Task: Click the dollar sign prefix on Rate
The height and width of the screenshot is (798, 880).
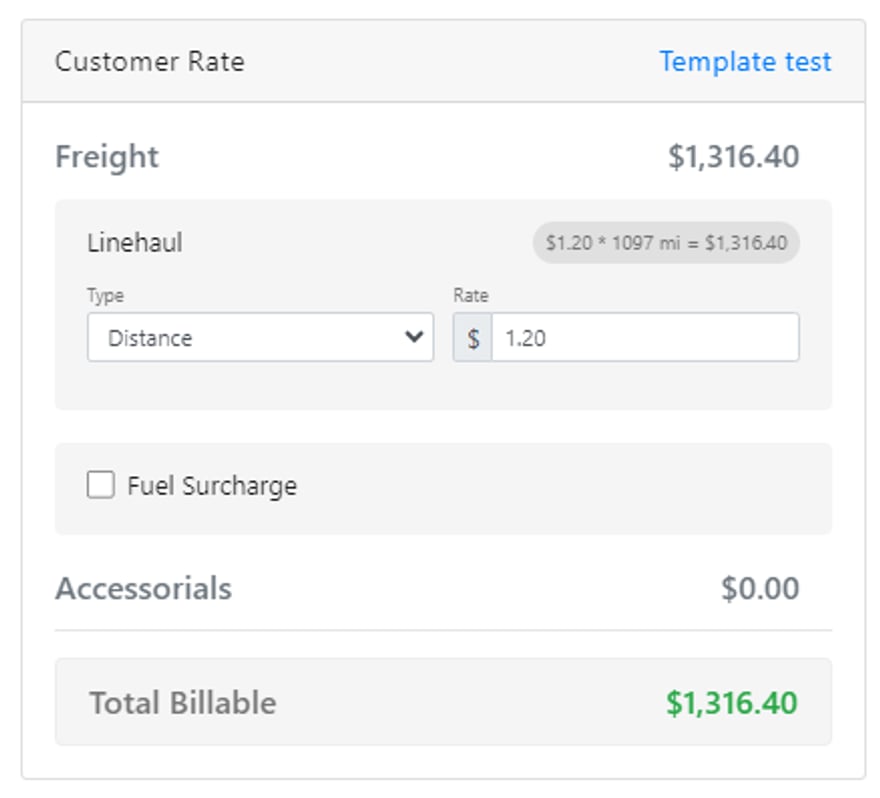Action: pos(473,338)
